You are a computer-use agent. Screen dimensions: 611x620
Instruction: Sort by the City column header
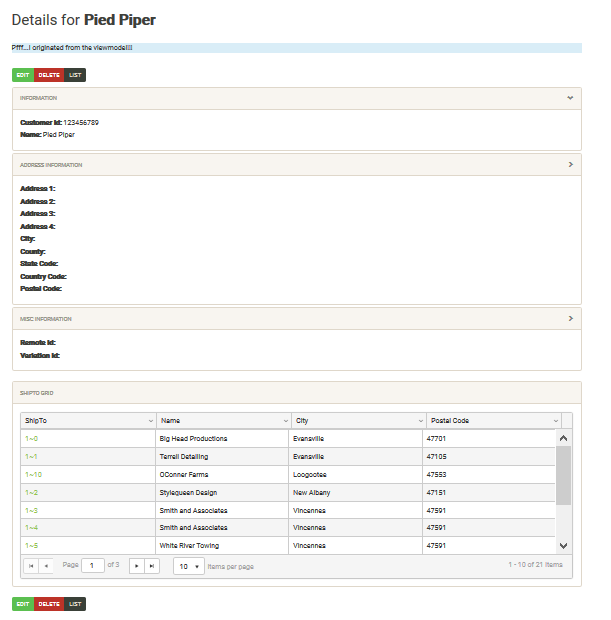click(x=302, y=421)
